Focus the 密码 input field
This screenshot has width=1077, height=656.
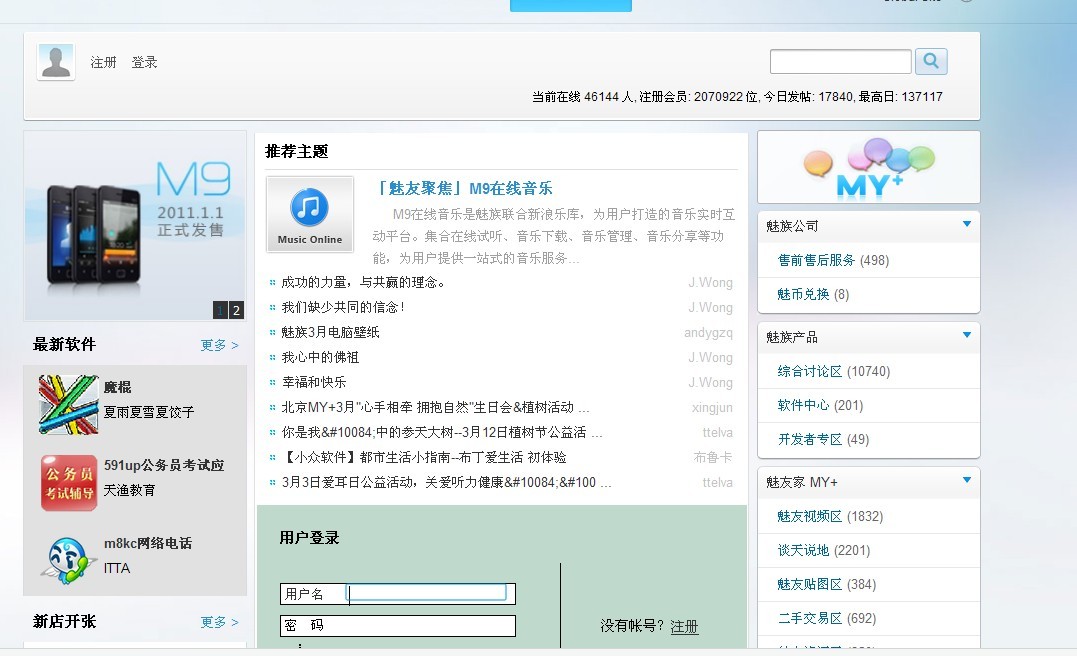tap(398, 626)
